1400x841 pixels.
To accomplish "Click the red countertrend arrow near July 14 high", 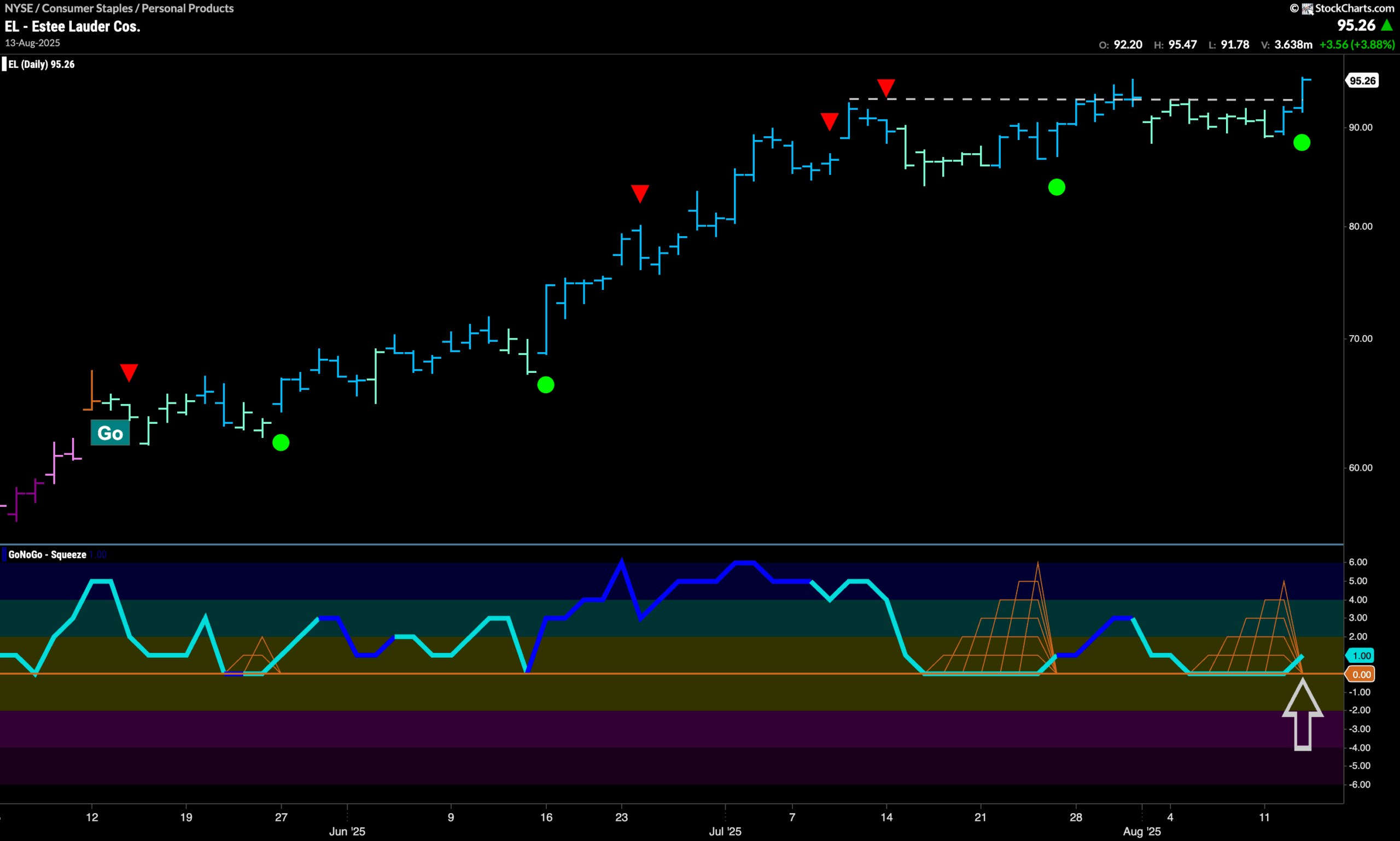I will tap(885, 88).
